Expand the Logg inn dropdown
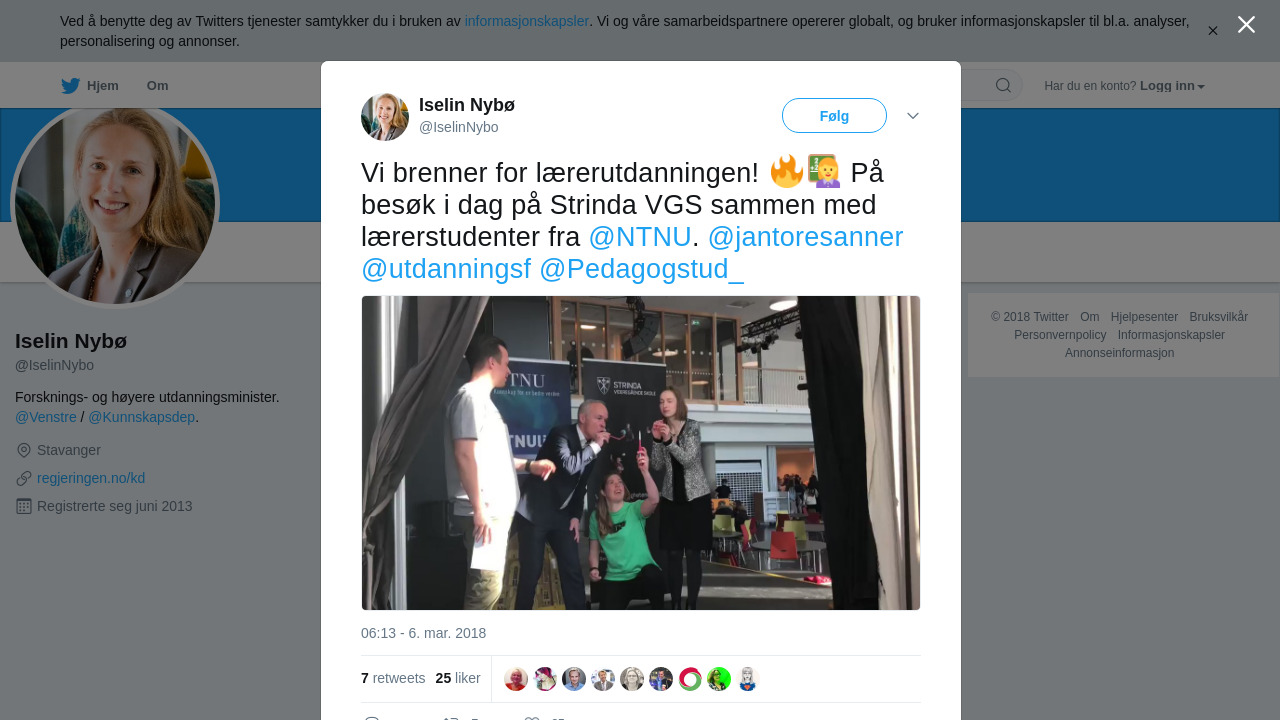Image resolution: width=1280 pixels, height=720 pixels. pyautogui.click(x=1172, y=86)
